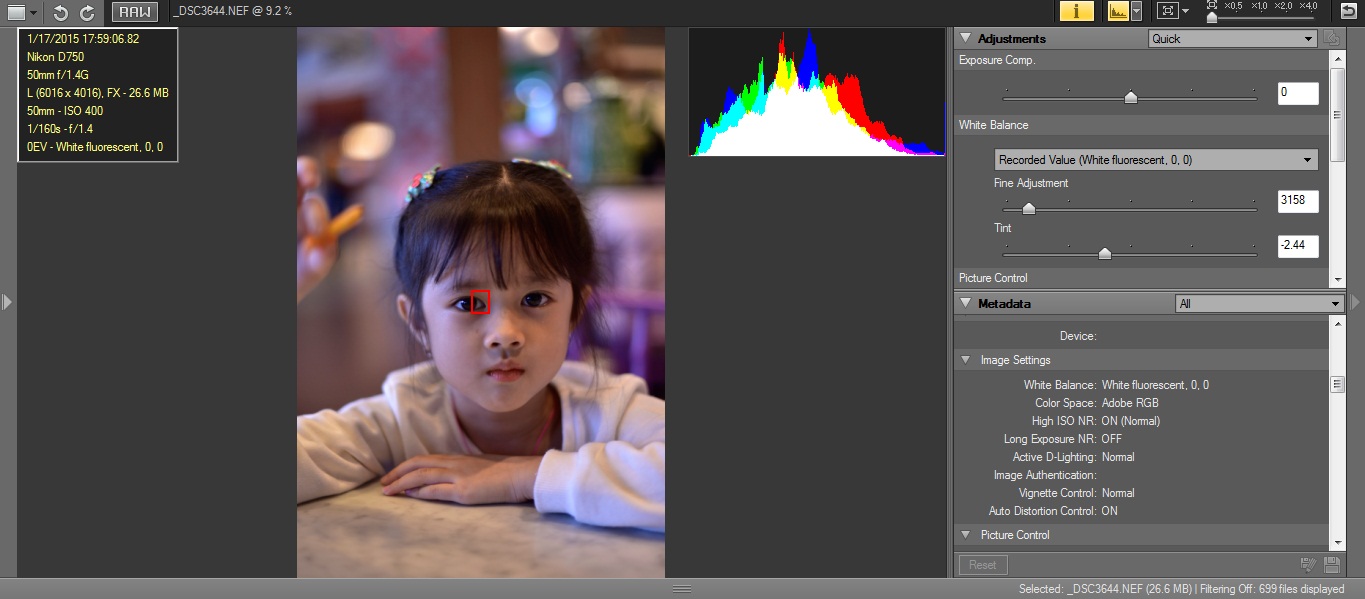The width and height of the screenshot is (1365, 599).
Task: Open the histogram channel dropdown arrow
Action: pyautogui.click(x=1136, y=11)
